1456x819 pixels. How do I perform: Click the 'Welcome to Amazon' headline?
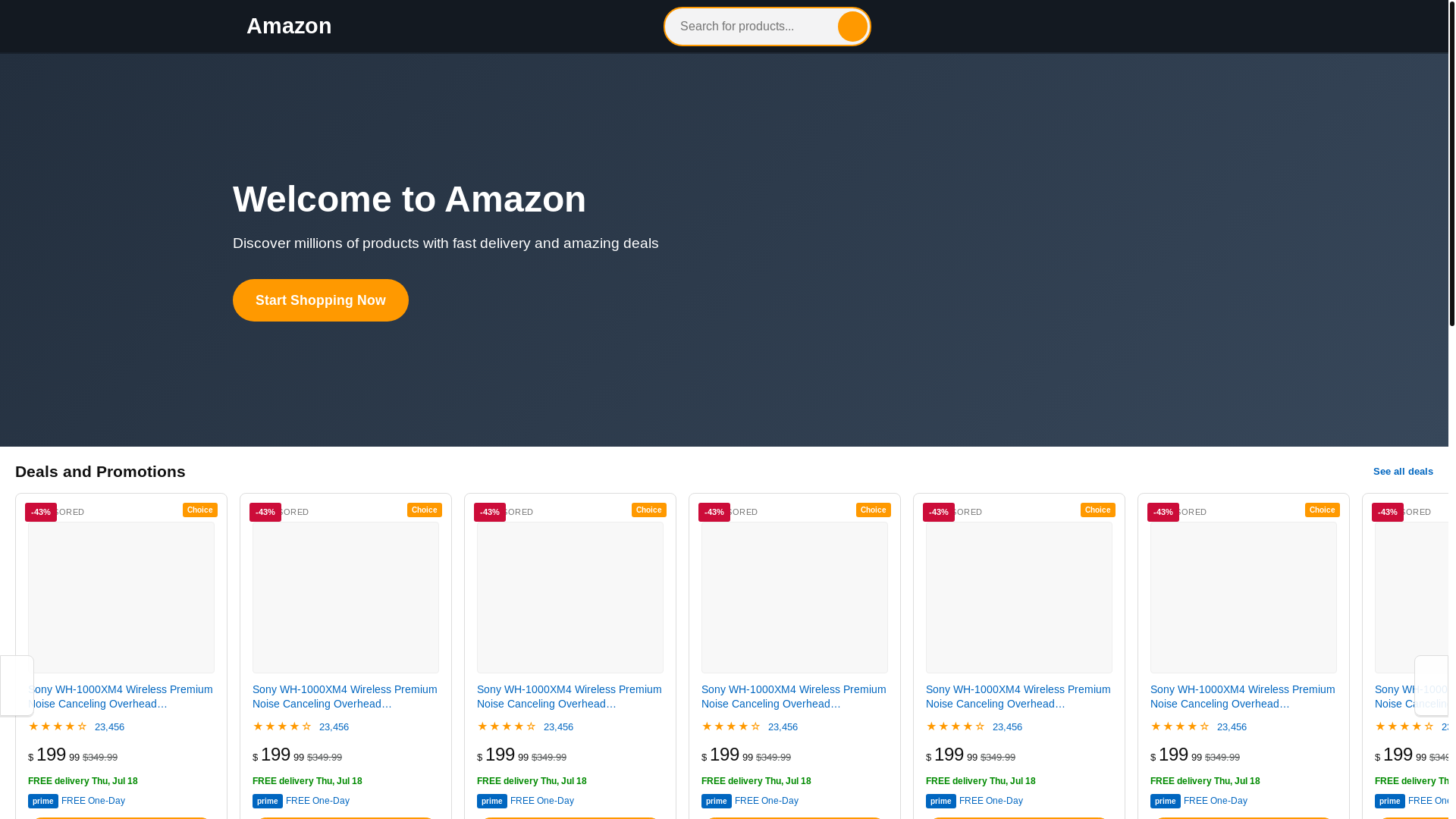tap(409, 199)
